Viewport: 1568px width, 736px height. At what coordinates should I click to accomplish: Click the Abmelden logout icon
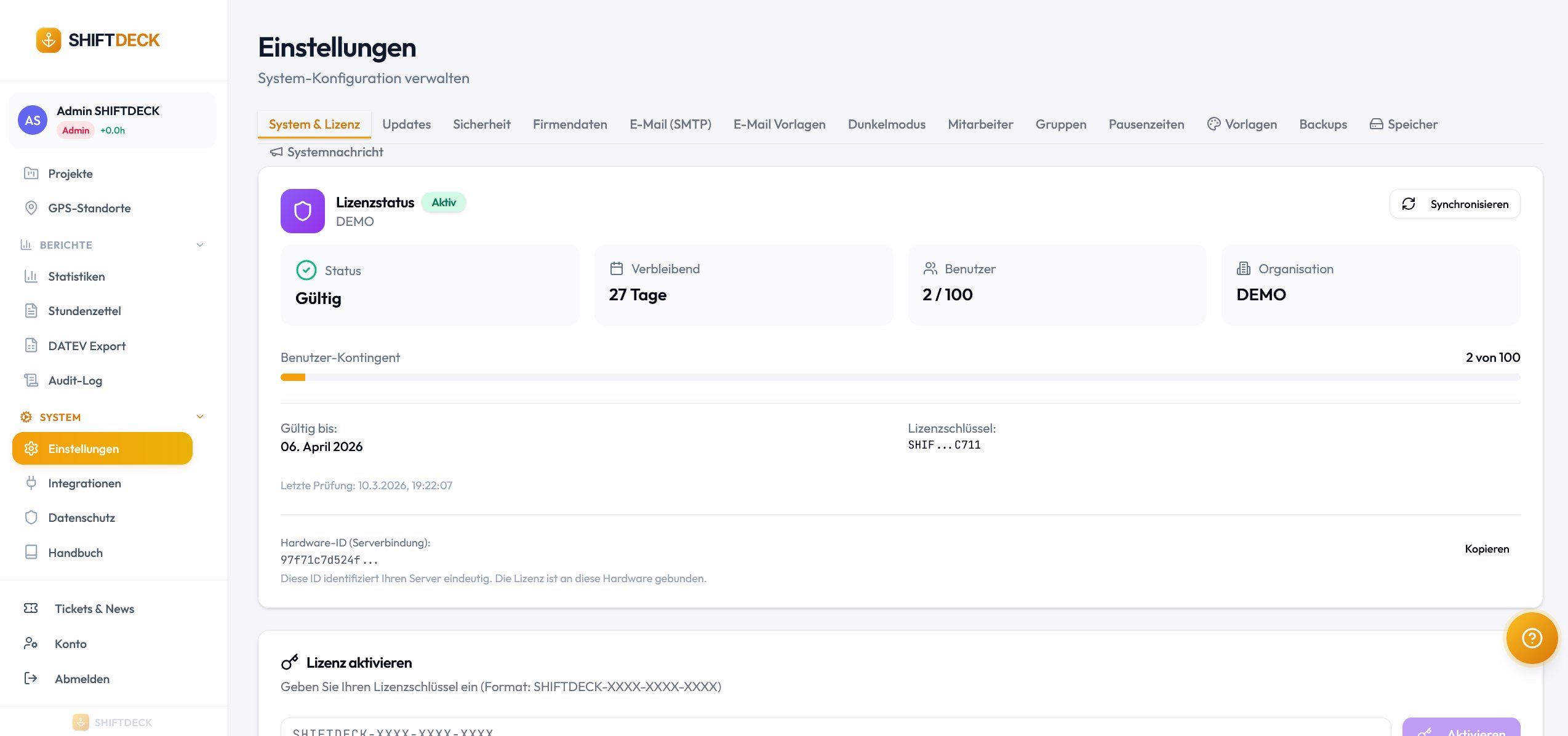pyautogui.click(x=31, y=678)
